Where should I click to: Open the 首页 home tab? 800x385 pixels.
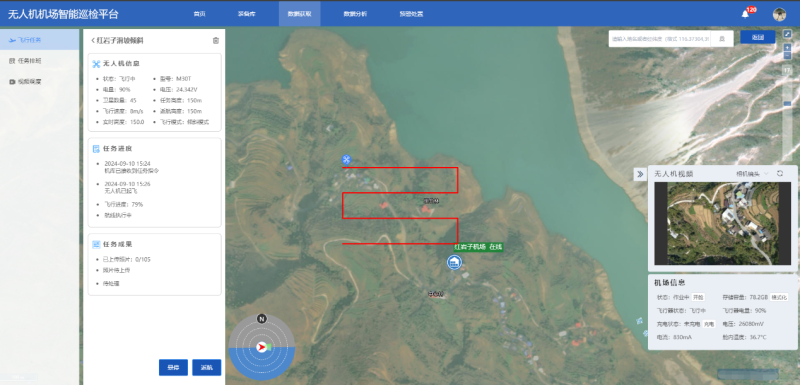[x=199, y=14]
